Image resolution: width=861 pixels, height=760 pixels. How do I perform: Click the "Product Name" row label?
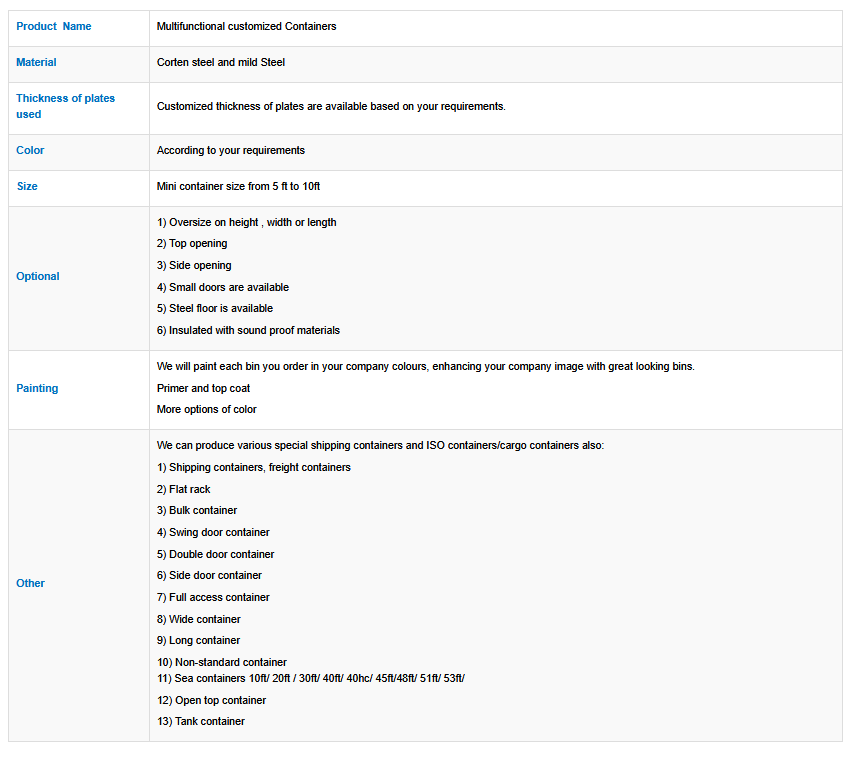click(x=54, y=27)
